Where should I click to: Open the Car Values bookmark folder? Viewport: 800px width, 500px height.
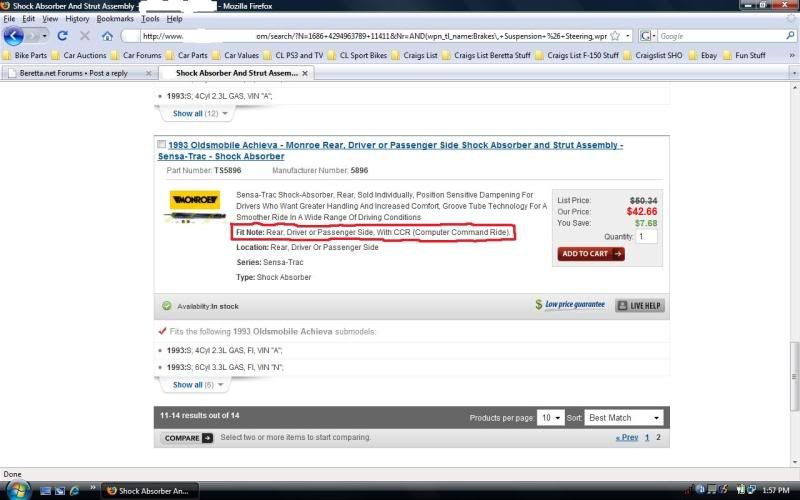[x=236, y=55]
